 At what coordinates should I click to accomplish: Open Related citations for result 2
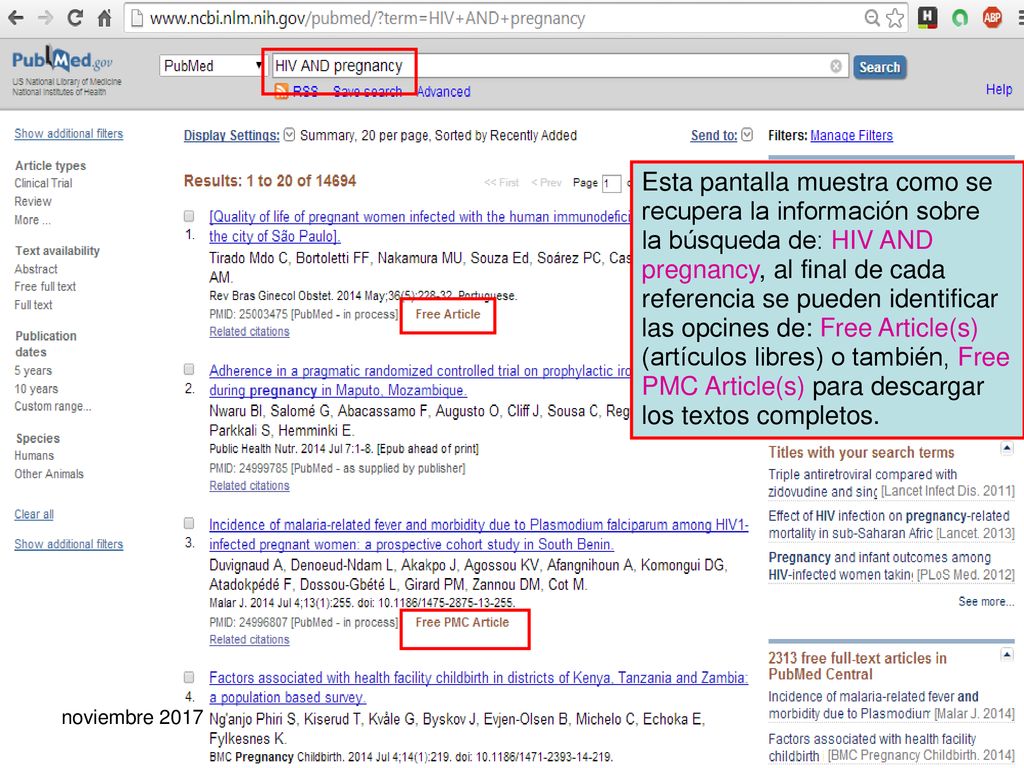point(249,486)
